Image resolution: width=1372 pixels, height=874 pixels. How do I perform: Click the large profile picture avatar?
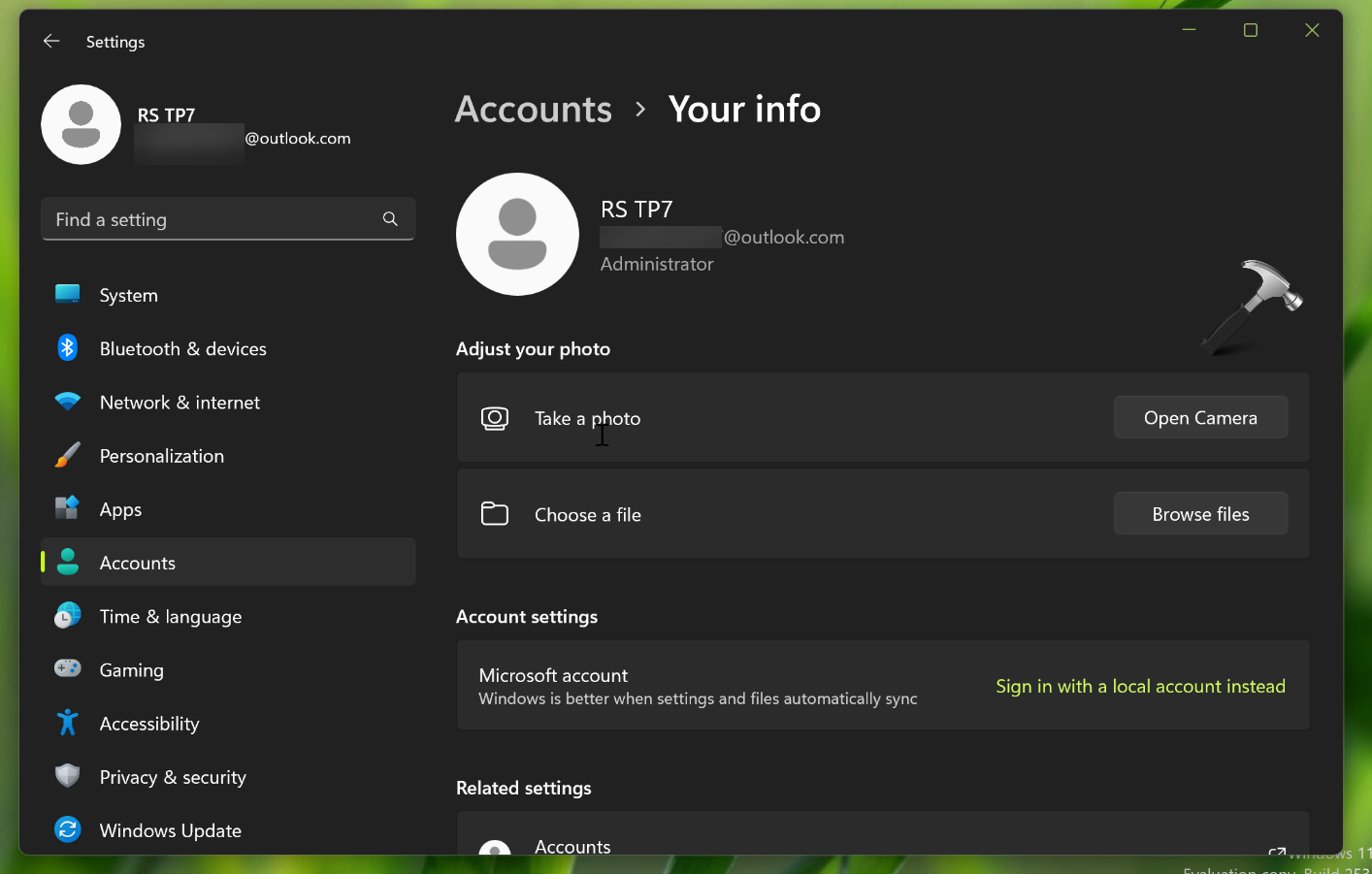click(517, 235)
